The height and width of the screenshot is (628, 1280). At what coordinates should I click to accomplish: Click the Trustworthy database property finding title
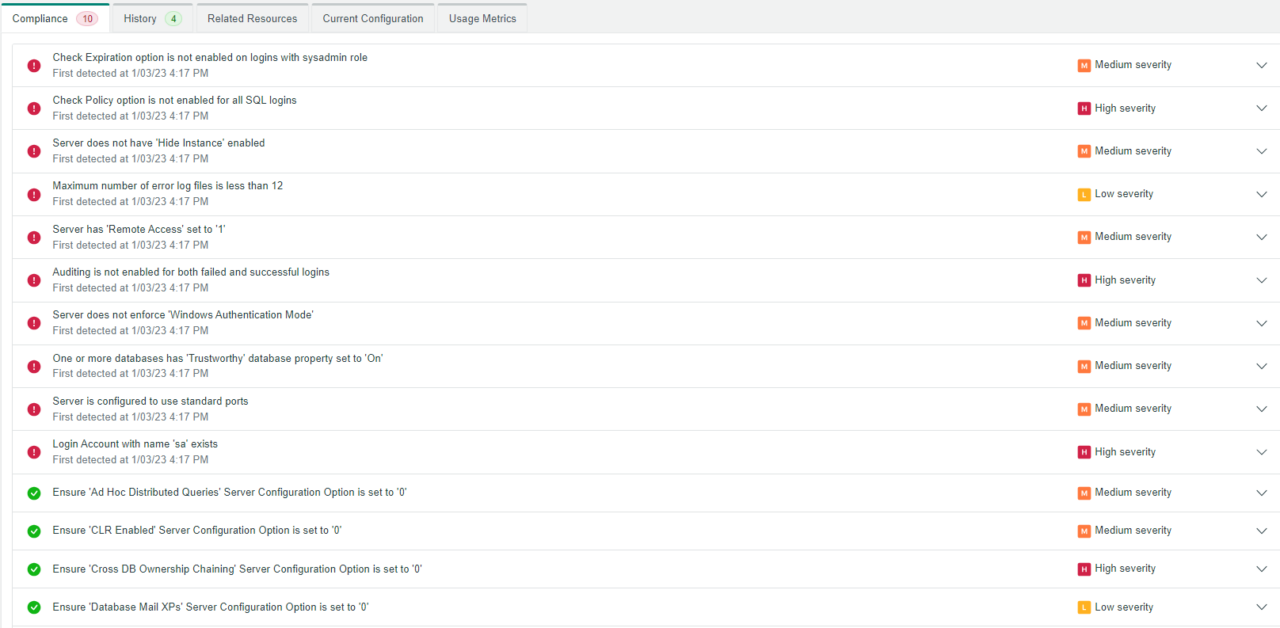tap(219, 357)
